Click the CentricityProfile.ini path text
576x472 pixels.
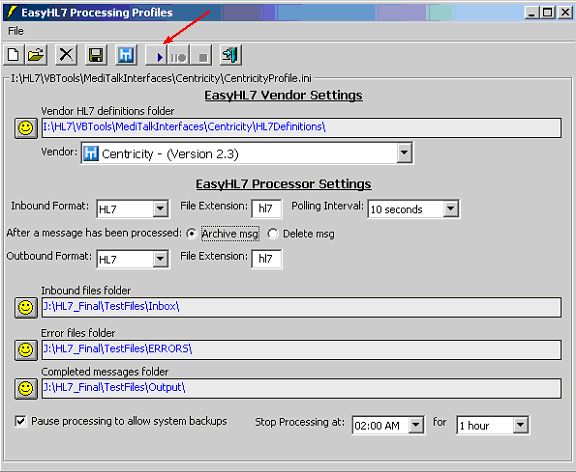click(161, 78)
